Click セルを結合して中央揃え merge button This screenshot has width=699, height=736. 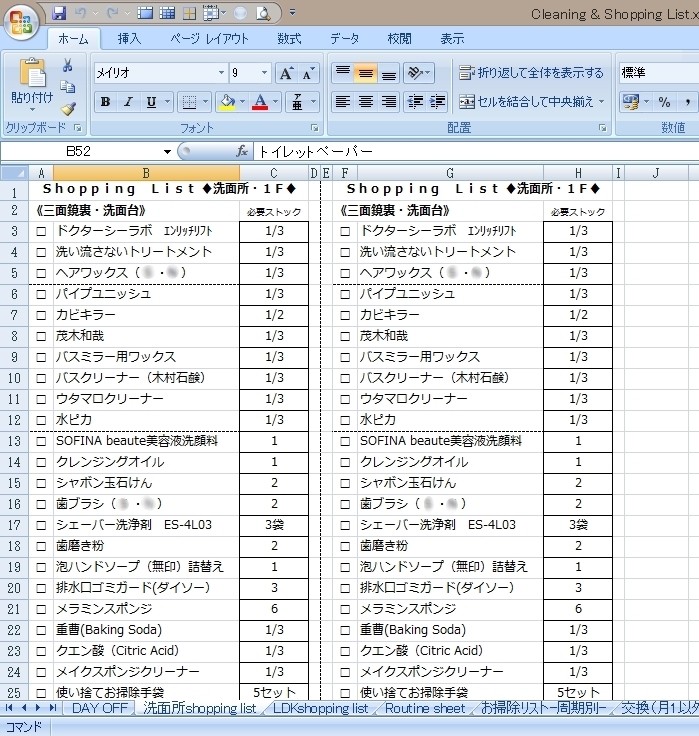526,102
